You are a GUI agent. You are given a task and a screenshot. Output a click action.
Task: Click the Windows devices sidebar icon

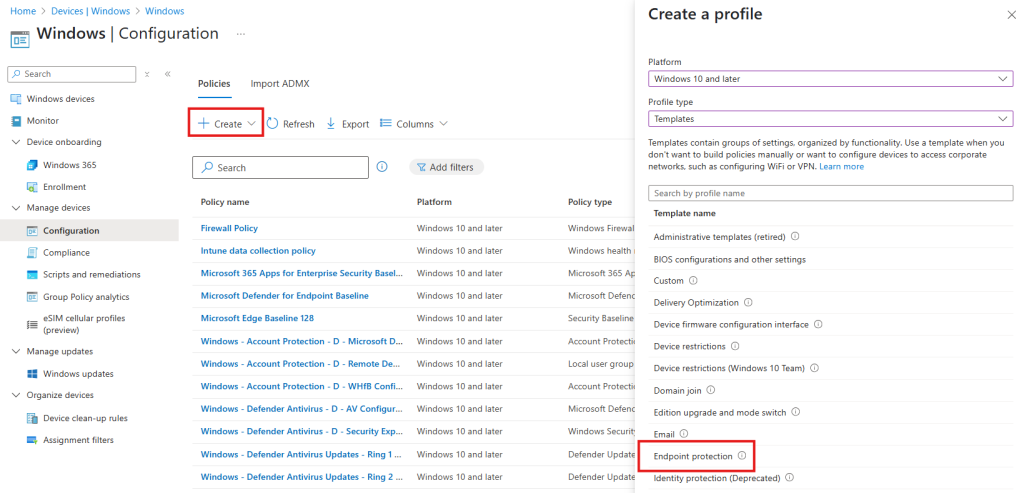[16, 99]
